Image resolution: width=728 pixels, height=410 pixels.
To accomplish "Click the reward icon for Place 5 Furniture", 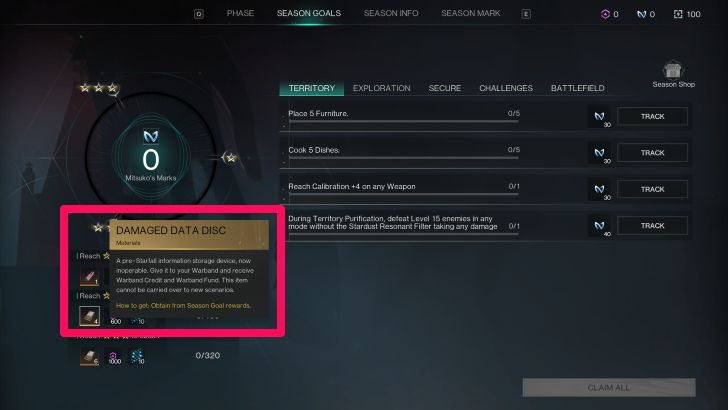I will [x=599, y=117].
